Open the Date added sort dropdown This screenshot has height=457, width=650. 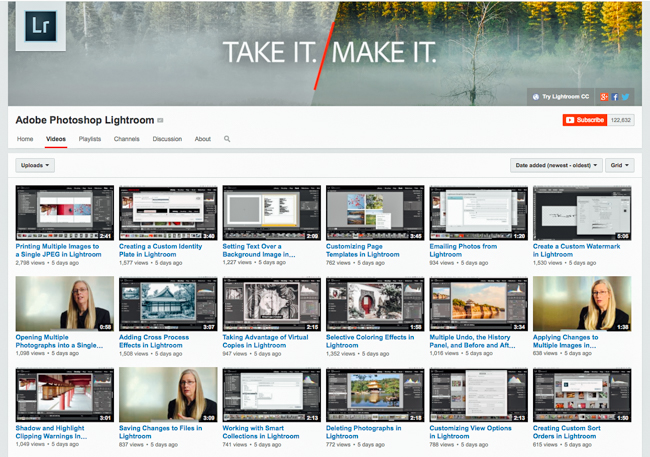pyautogui.click(x=556, y=165)
